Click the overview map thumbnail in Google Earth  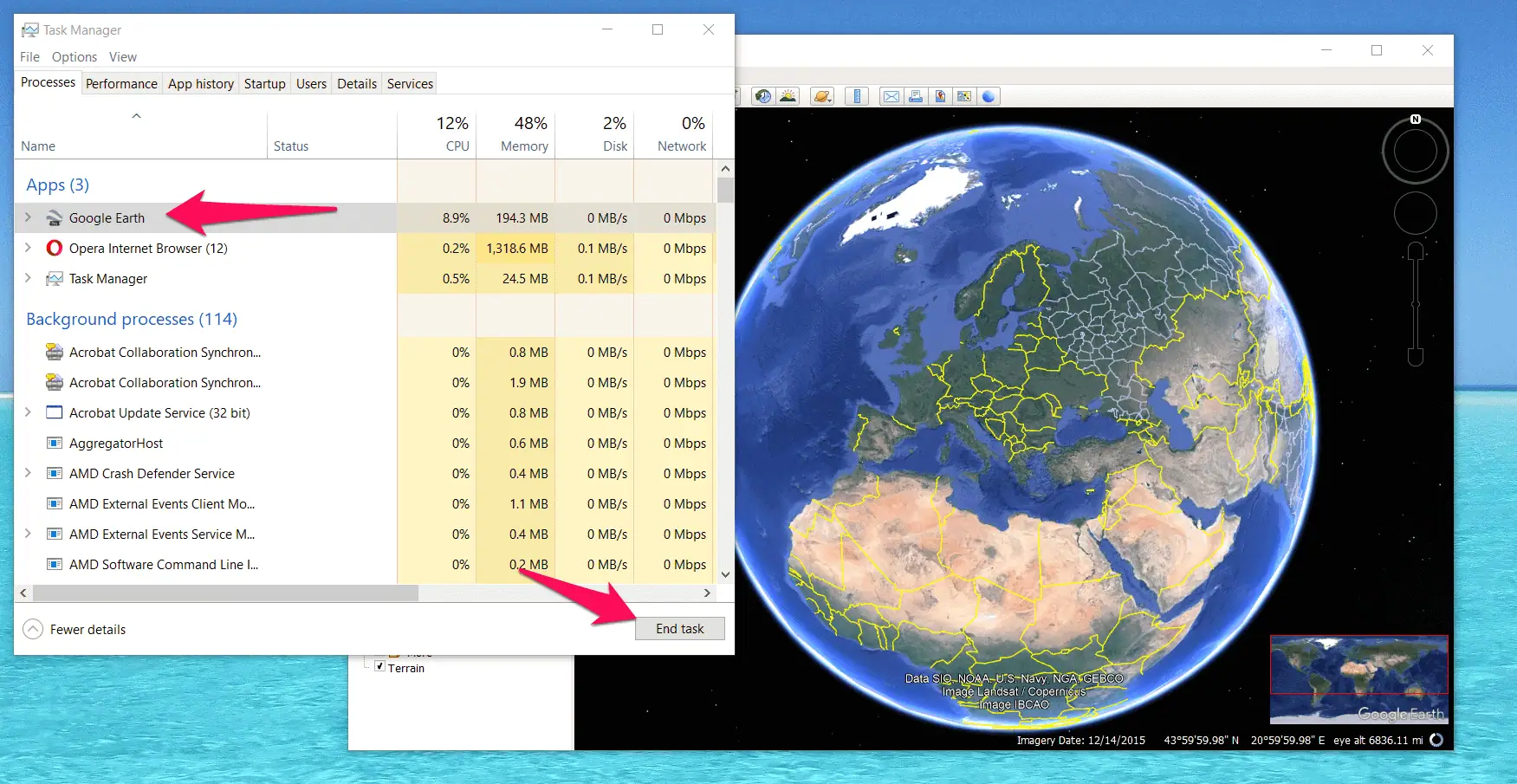(x=1358, y=679)
